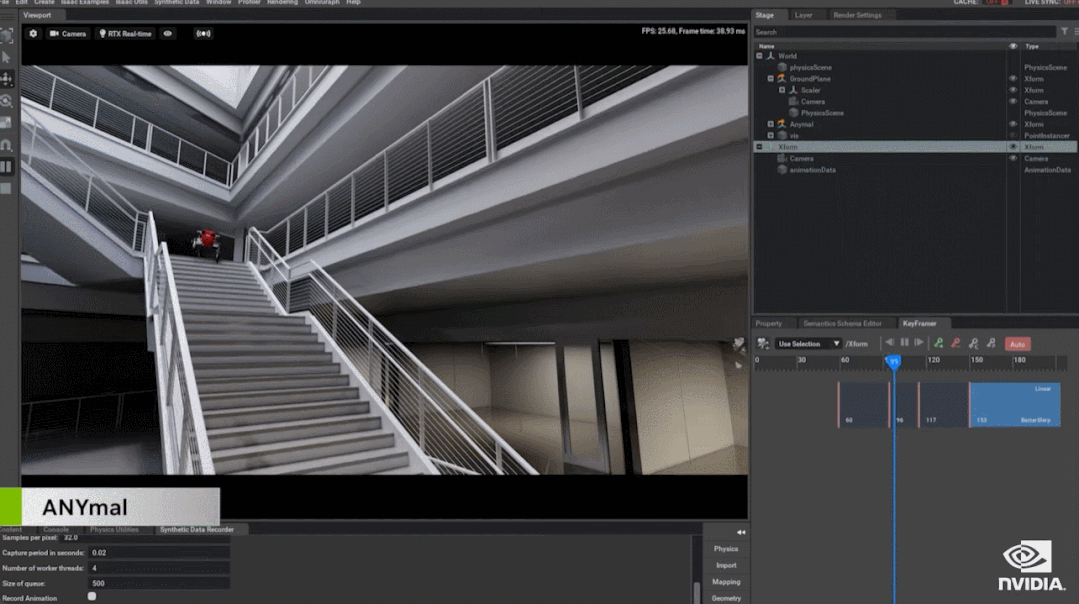Click the Capture period in seconds field
This screenshot has height=604, width=1079.
(160, 552)
